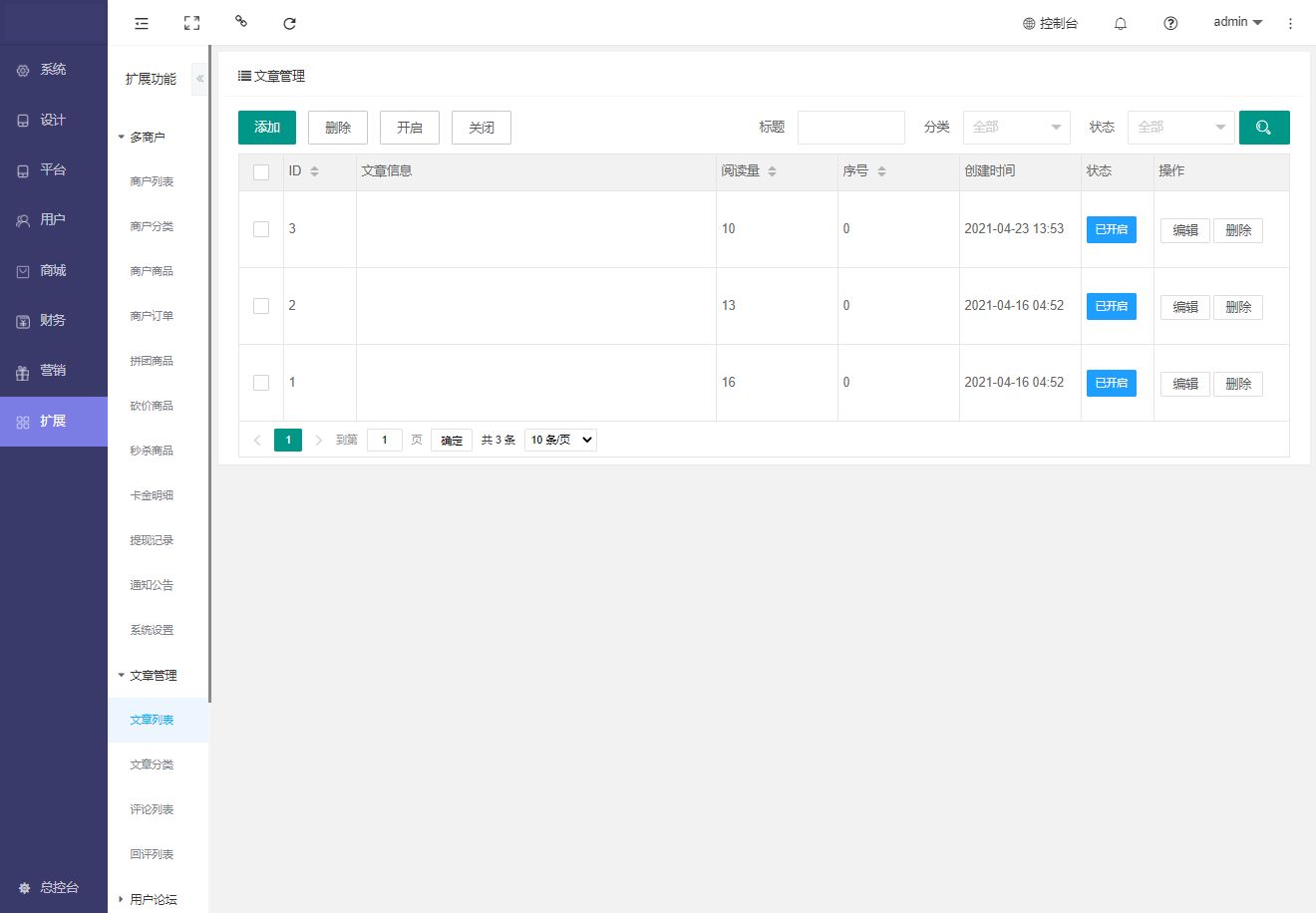
Task: Click 编辑 for article ID 2
Action: click(1184, 307)
